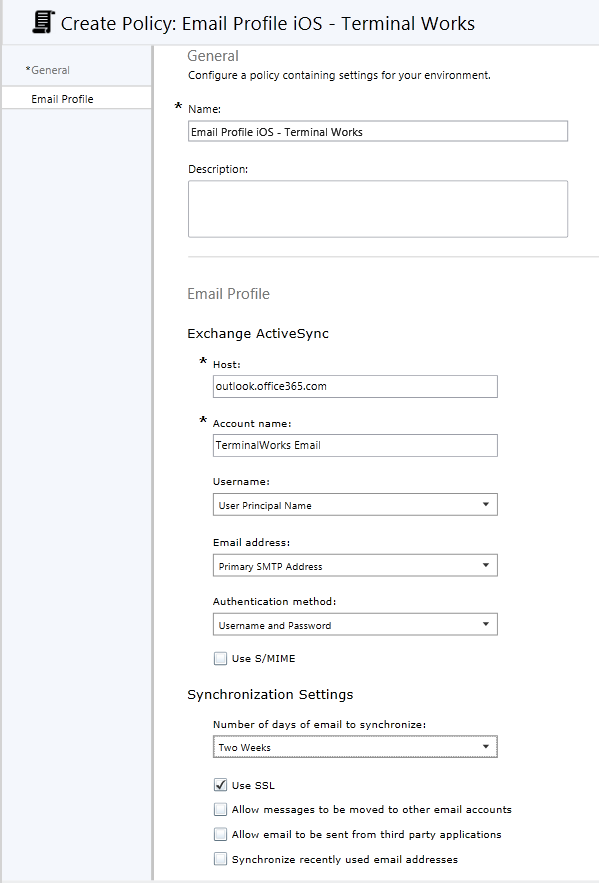
Task: Enable the Use S/MIME checkbox
Action: pos(220,658)
